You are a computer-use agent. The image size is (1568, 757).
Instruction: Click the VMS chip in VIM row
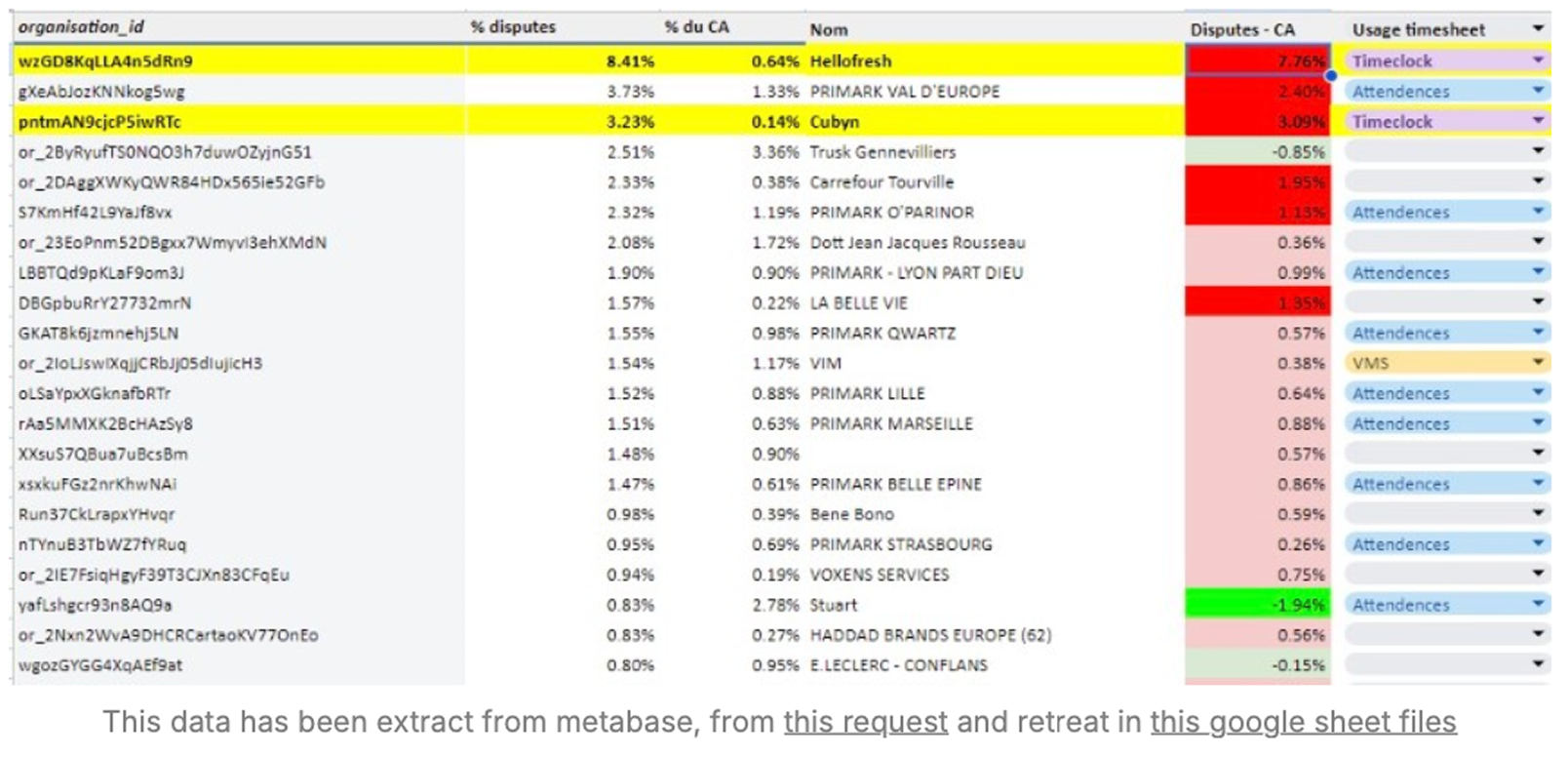tap(1370, 363)
